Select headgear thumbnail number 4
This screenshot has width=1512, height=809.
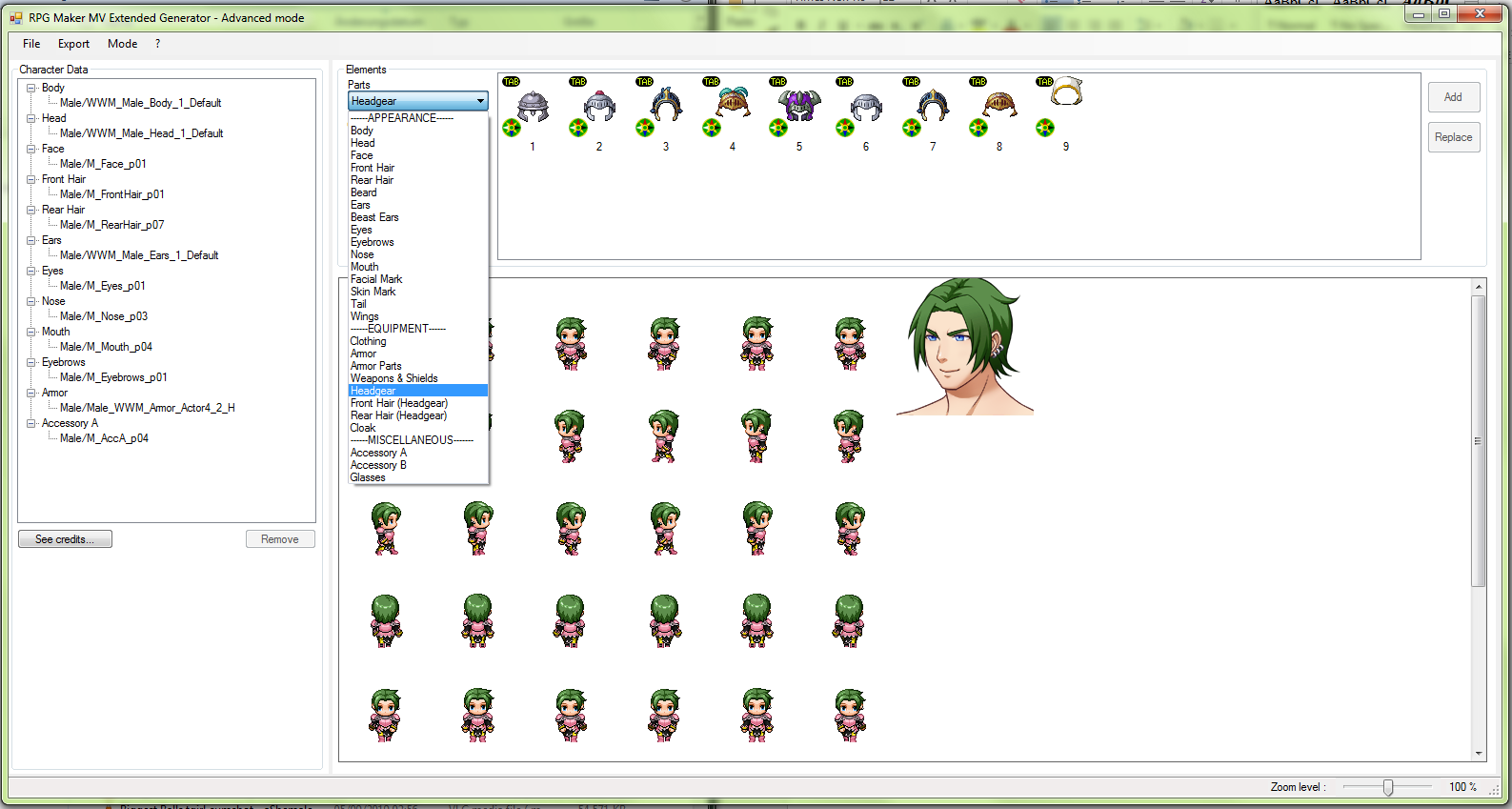tap(733, 102)
